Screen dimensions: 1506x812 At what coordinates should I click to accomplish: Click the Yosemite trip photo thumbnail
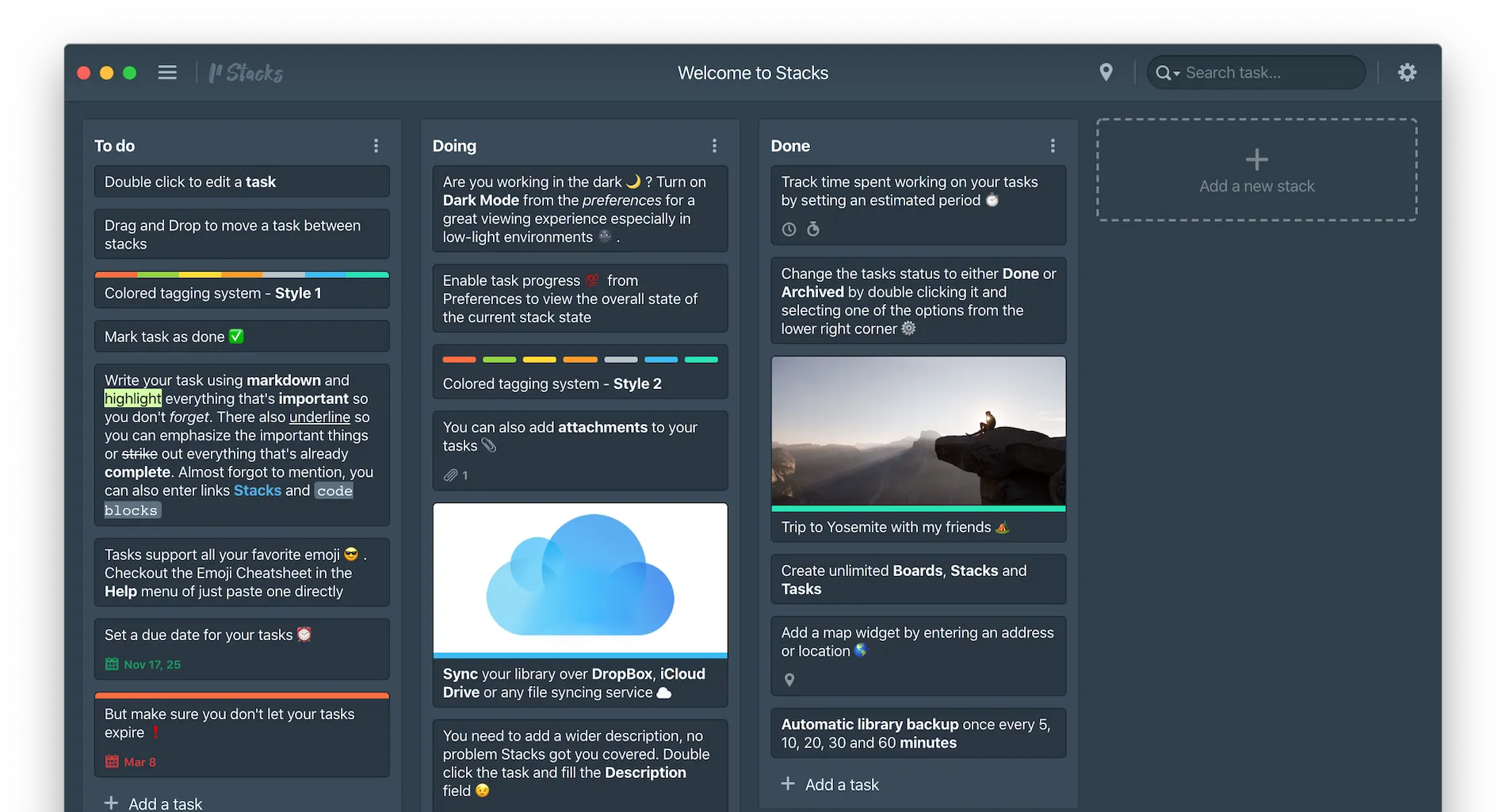point(918,432)
